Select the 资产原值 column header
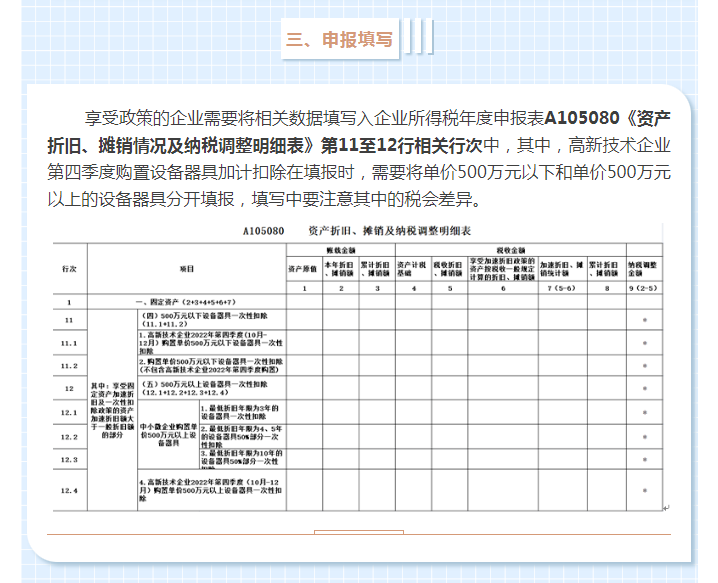Image resolution: width=718 pixels, height=583 pixels. (304, 269)
